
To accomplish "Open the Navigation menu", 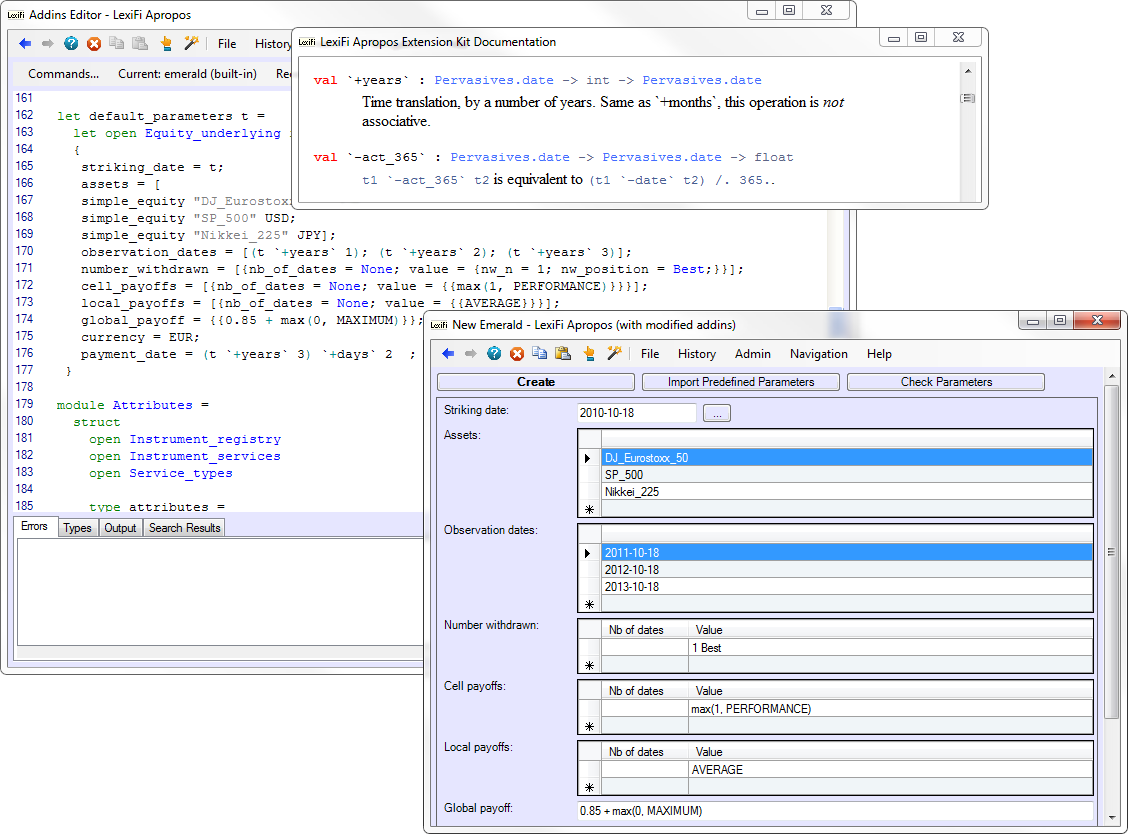I will point(818,354).
